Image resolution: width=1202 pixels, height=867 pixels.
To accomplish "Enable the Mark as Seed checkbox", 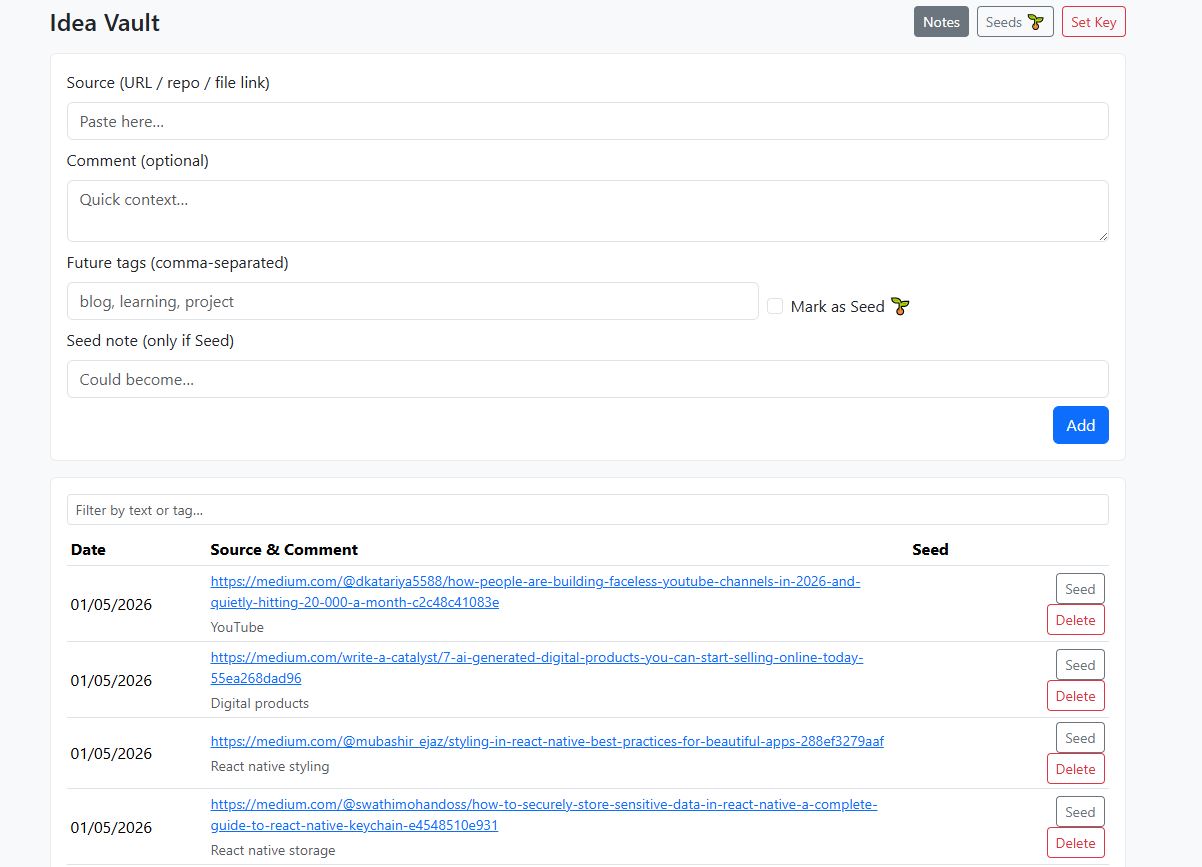I will [x=775, y=306].
